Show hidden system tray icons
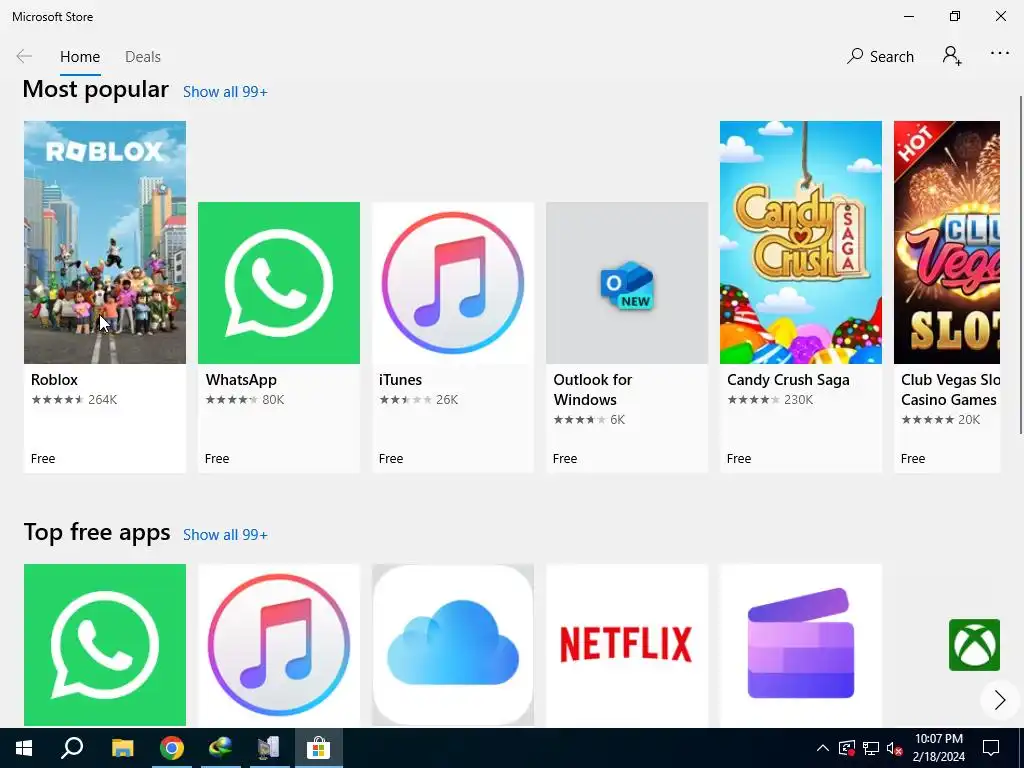The height and width of the screenshot is (768, 1024). tap(823, 748)
